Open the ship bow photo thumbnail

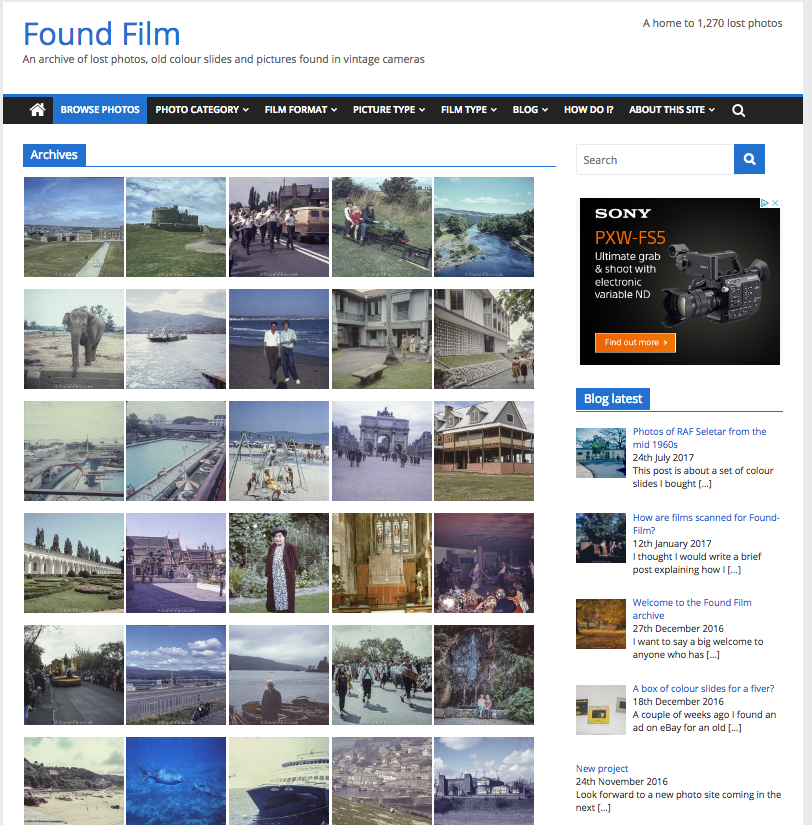click(x=279, y=781)
